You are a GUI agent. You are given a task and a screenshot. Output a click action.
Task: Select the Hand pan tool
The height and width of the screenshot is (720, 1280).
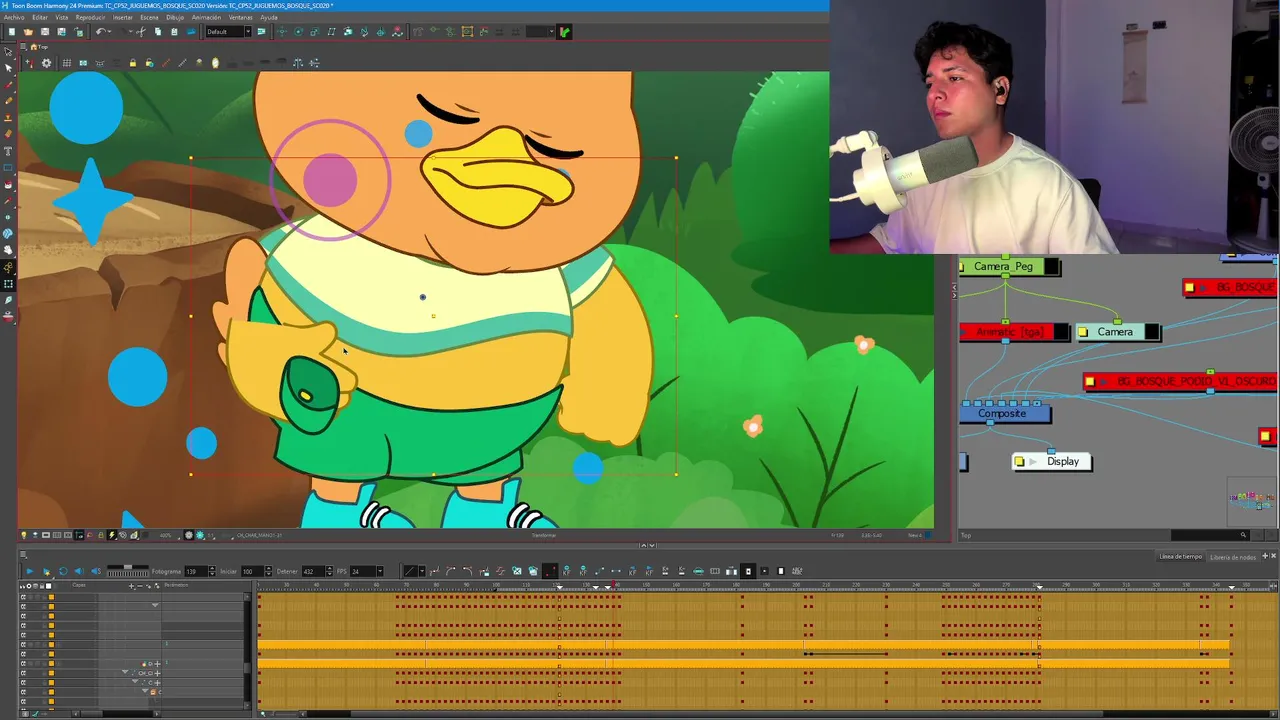(x=9, y=250)
